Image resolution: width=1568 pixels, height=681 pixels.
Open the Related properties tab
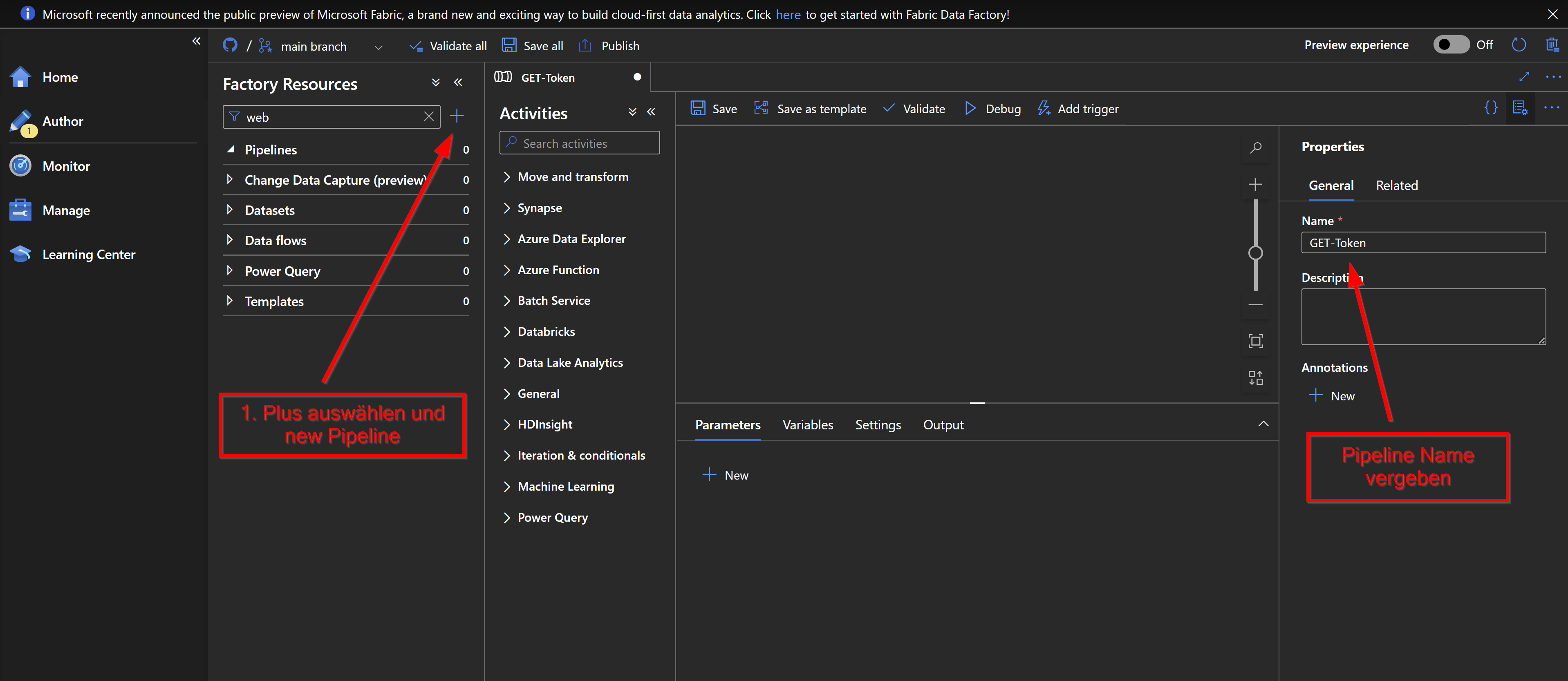1396,185
